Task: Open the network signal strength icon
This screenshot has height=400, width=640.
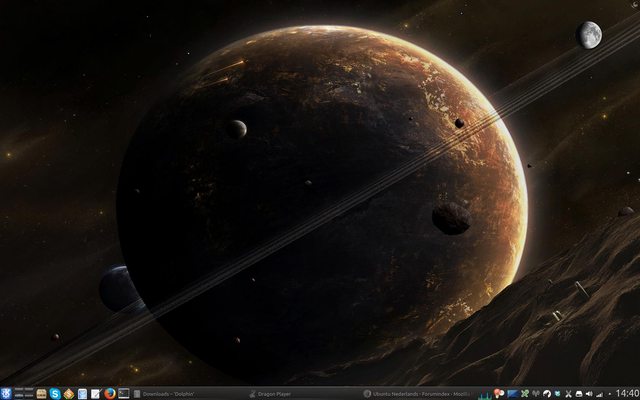Action: (599, 394)
